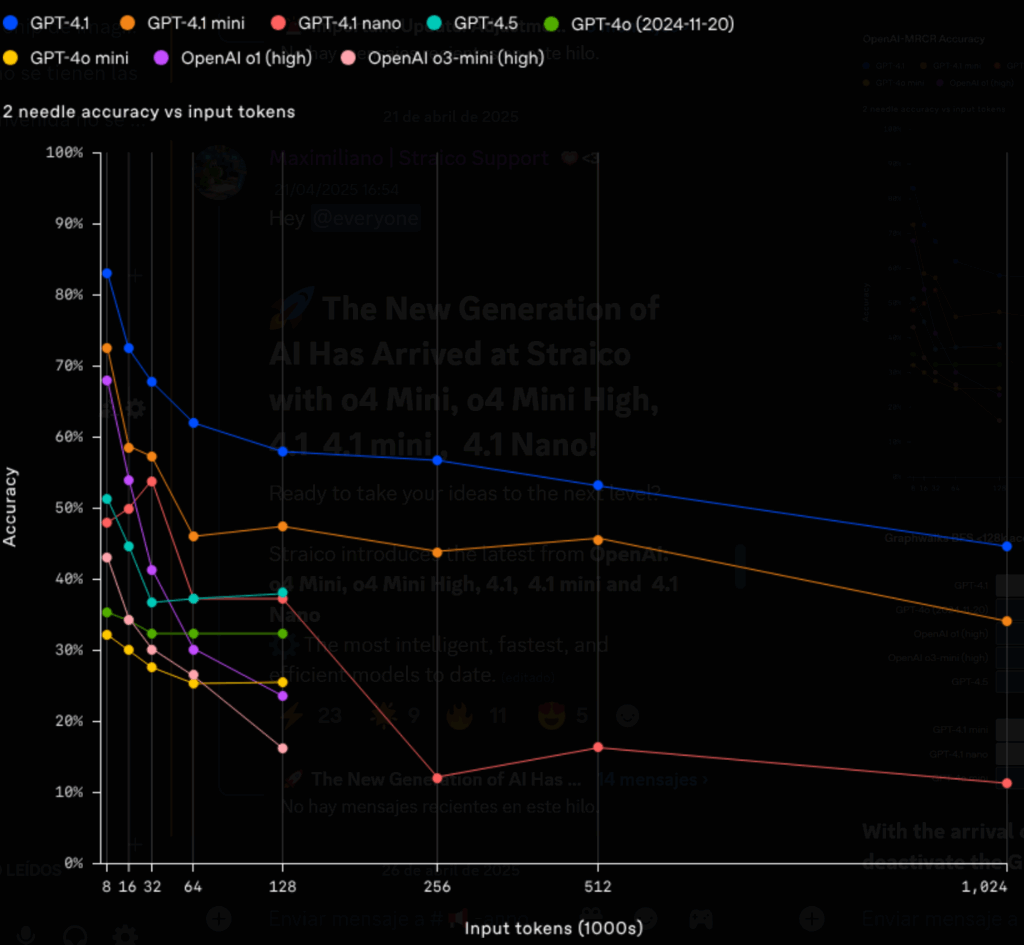1024x945 pixels.
Task: Pick GPT-4.1 nano point at 32k tokens
Action: tap(152, 481)
